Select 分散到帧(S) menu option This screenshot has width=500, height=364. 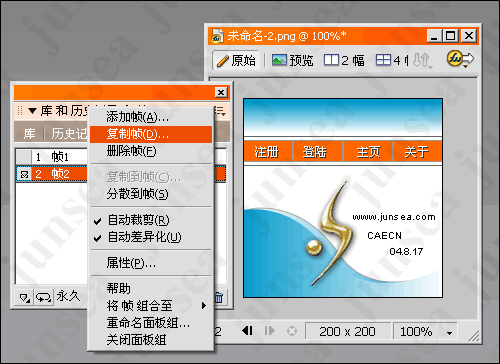coord(151,194)
